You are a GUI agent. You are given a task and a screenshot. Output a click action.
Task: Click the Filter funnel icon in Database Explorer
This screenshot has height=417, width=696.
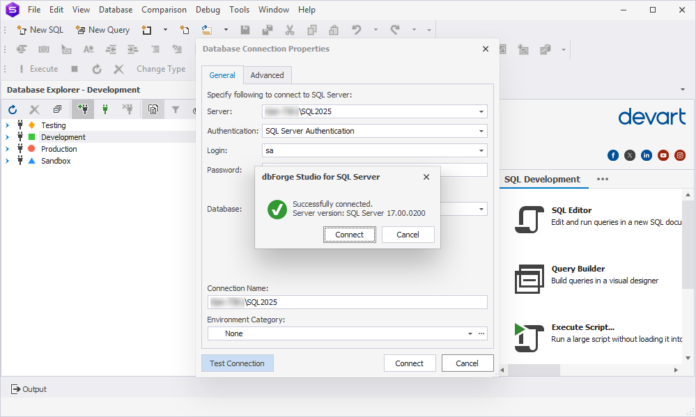175,109
